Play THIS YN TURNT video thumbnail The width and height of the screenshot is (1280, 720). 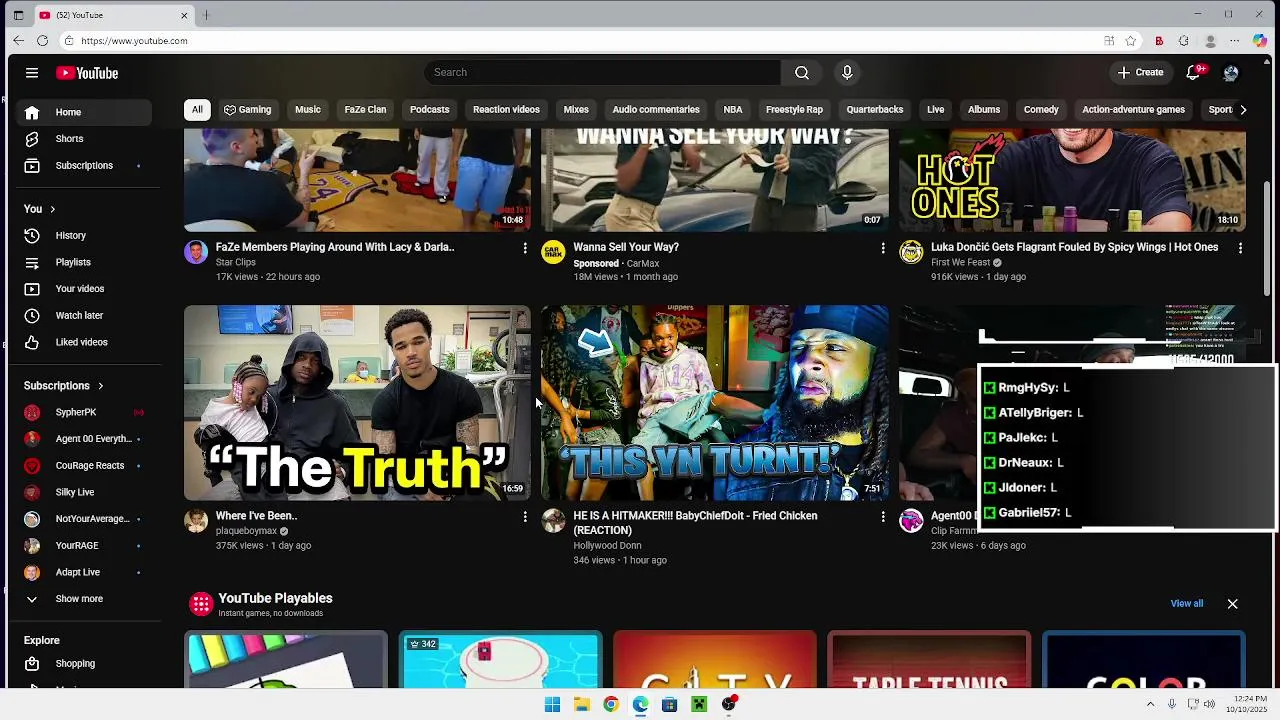tap(714, 403)
